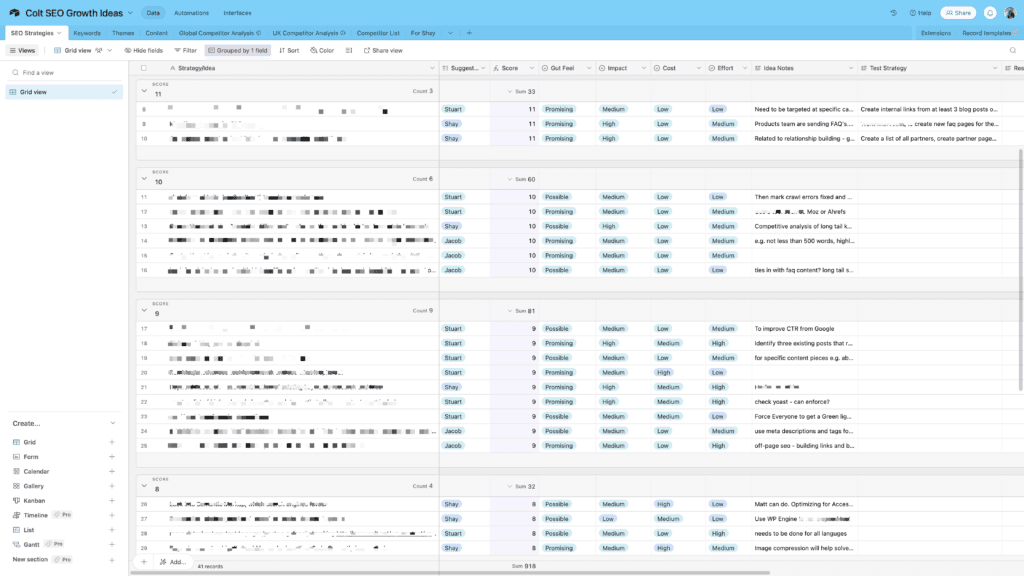1024x576 pixels.
Task: Open Gut Feel column header dropdown
Action: click(588, 68)
